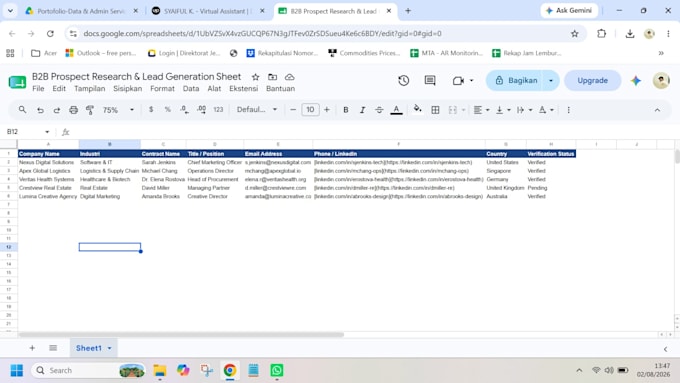Check cloud save status icon
680x383 pixels.
289,77
